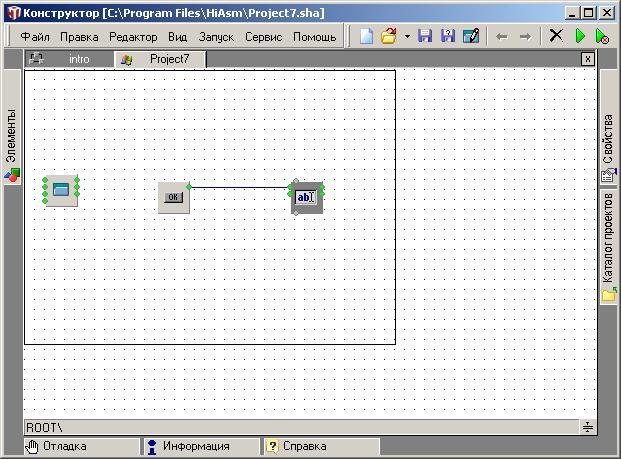
Task: Click the Save project floppy icon
Action: pos(425,36)
